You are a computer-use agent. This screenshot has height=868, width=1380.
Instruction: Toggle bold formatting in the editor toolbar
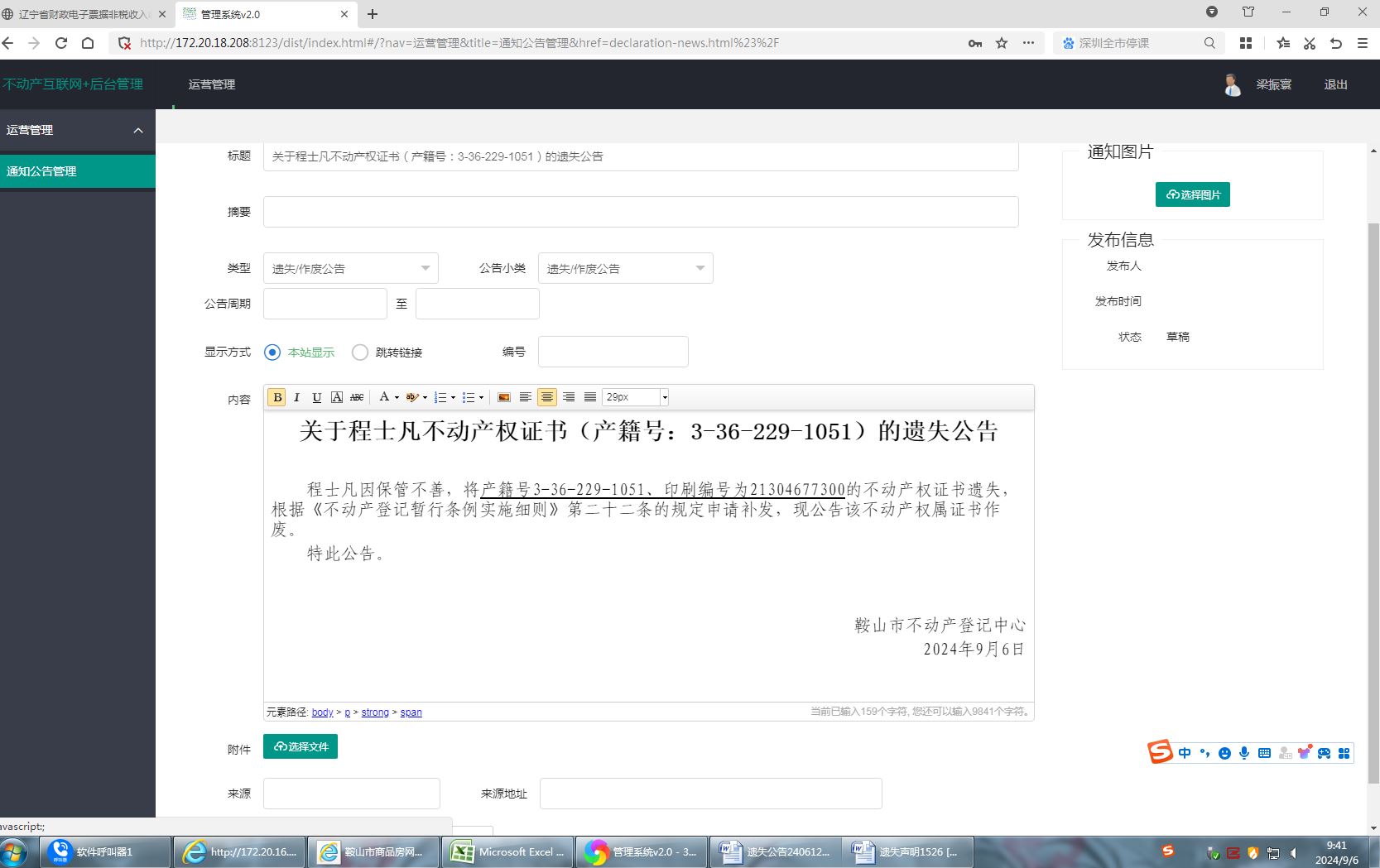click(277, 397)
